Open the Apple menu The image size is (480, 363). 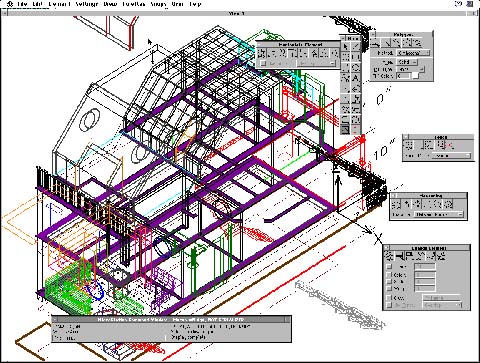[10, 4]
